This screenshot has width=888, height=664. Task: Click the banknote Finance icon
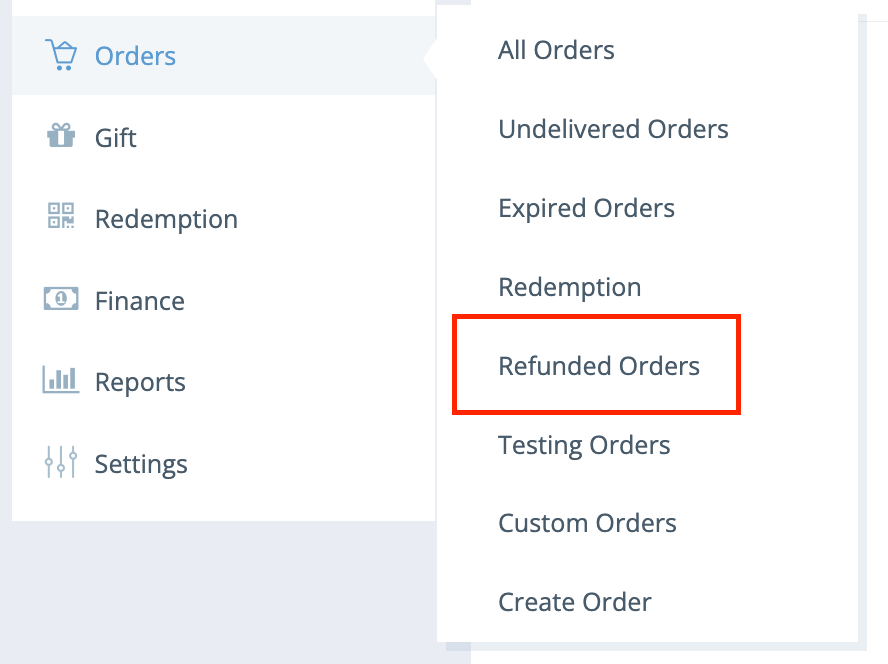(x=61, y=299)
